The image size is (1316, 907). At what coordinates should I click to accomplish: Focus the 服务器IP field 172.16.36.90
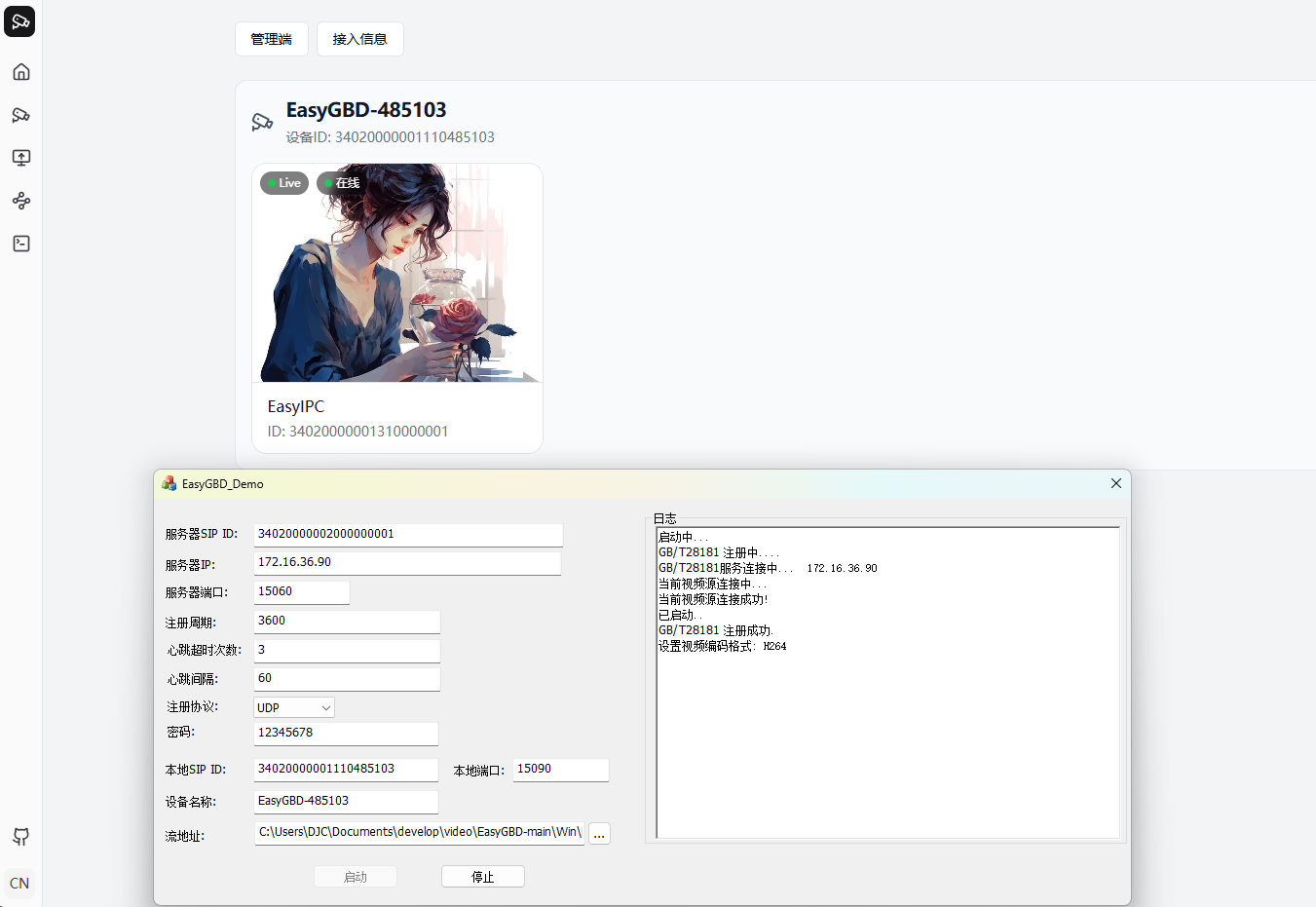(x=407, y=563)
